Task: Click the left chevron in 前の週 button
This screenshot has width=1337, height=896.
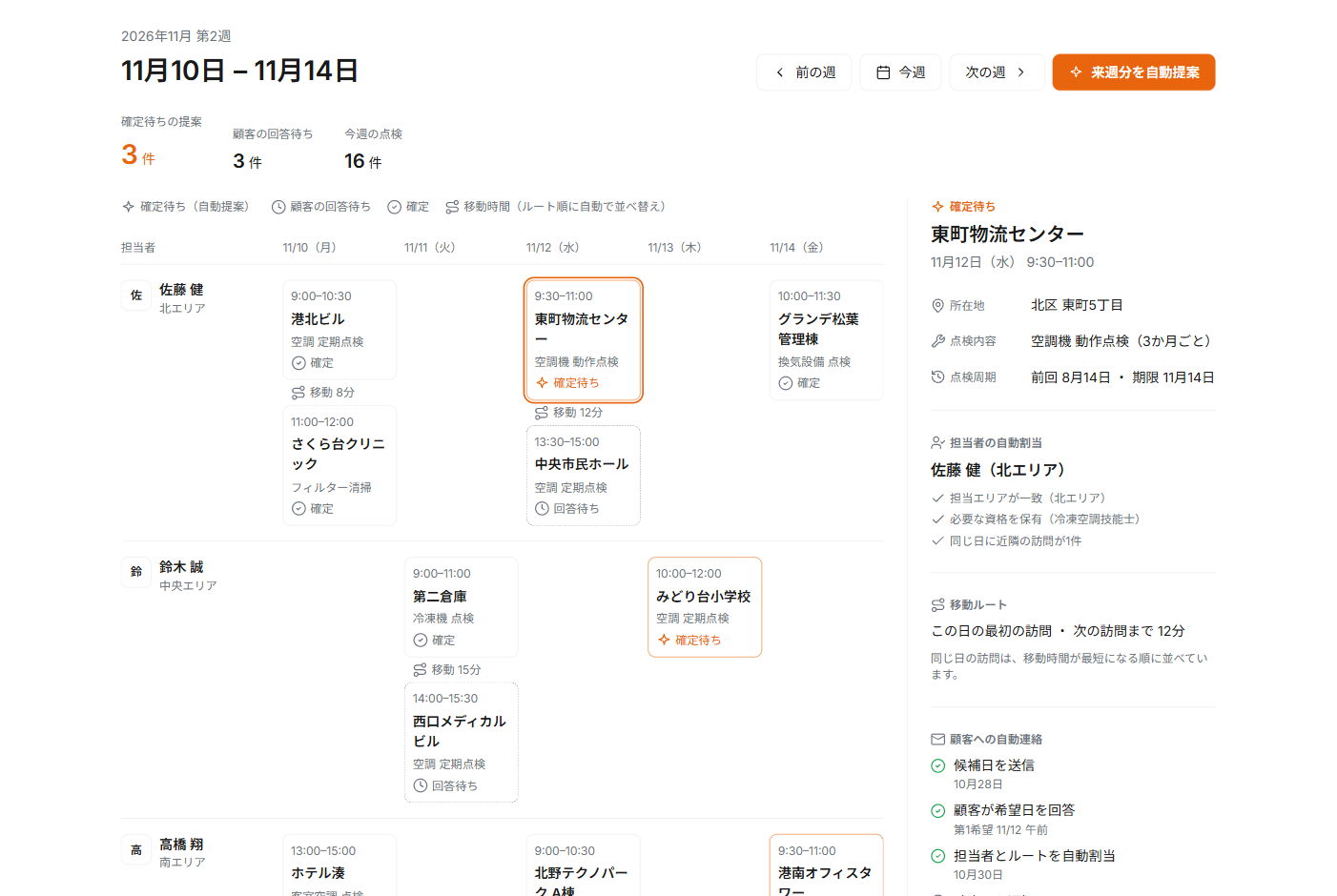Action: (x=780, y=72)
